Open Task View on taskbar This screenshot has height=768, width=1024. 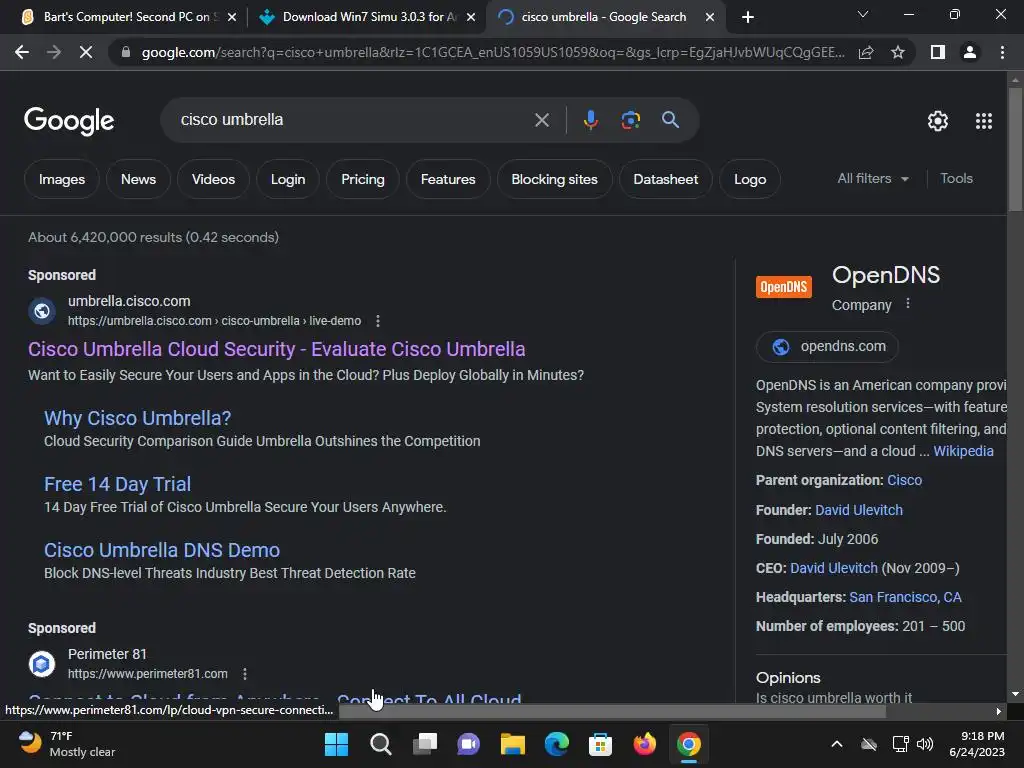tap(424, 744)
